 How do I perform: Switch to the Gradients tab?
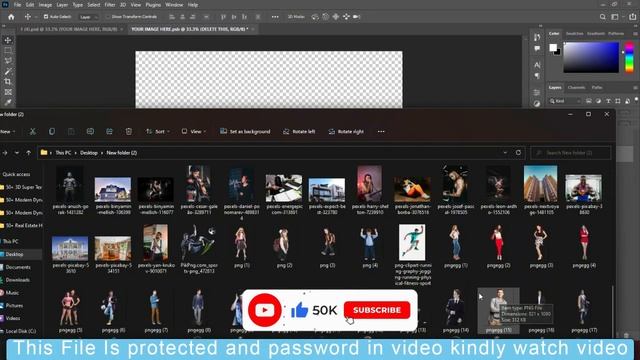point(596,33)
